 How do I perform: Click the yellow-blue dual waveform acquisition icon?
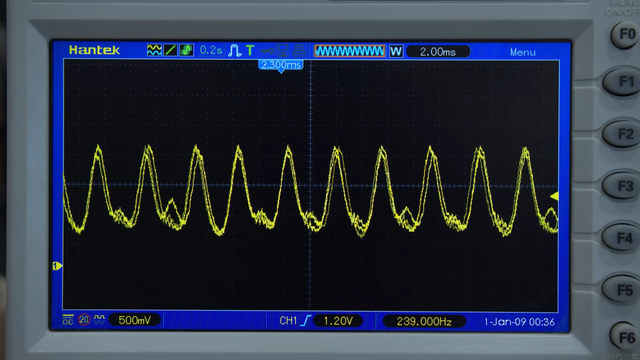tap(154, 50)
